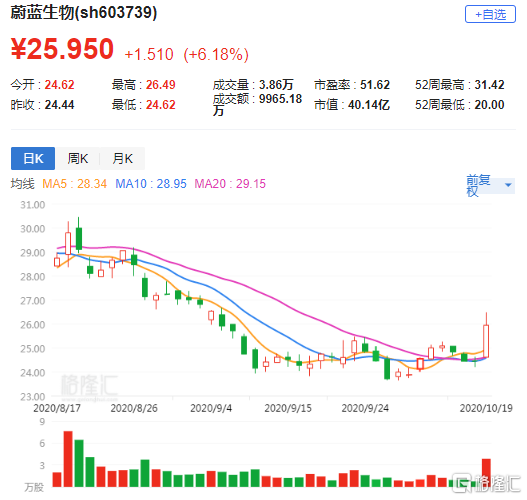Click the 万股 volume unit label
527x500 pixels.
(x=34, y=488)
